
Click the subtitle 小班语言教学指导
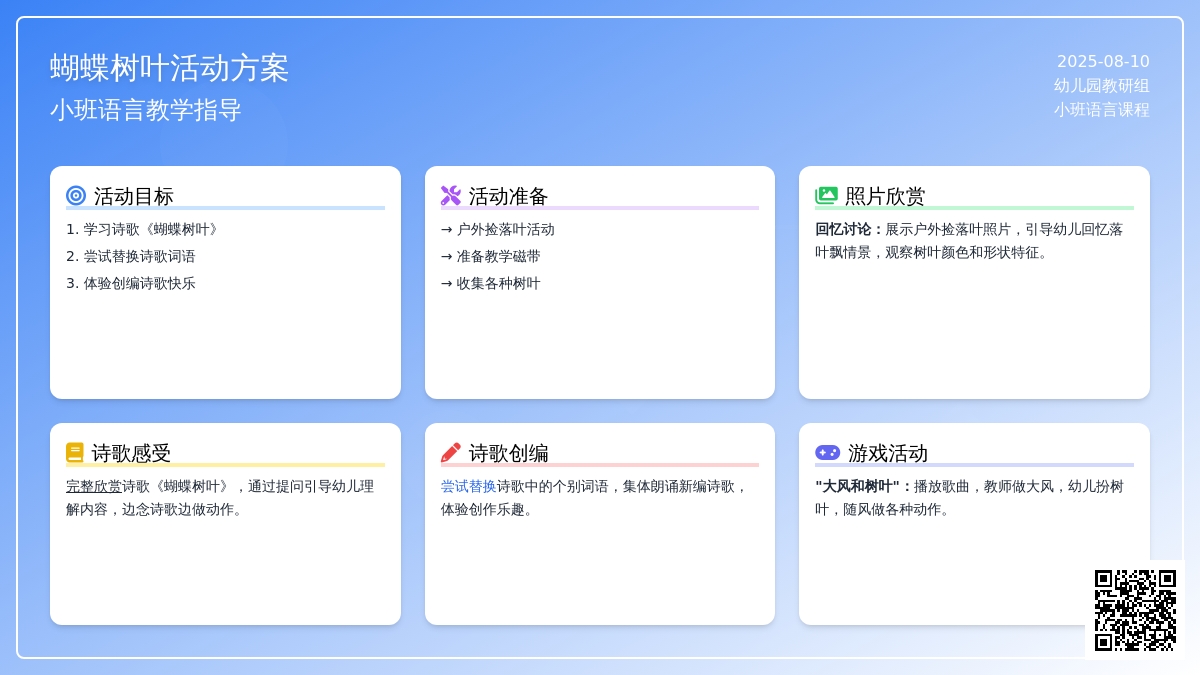click(146, 110)
